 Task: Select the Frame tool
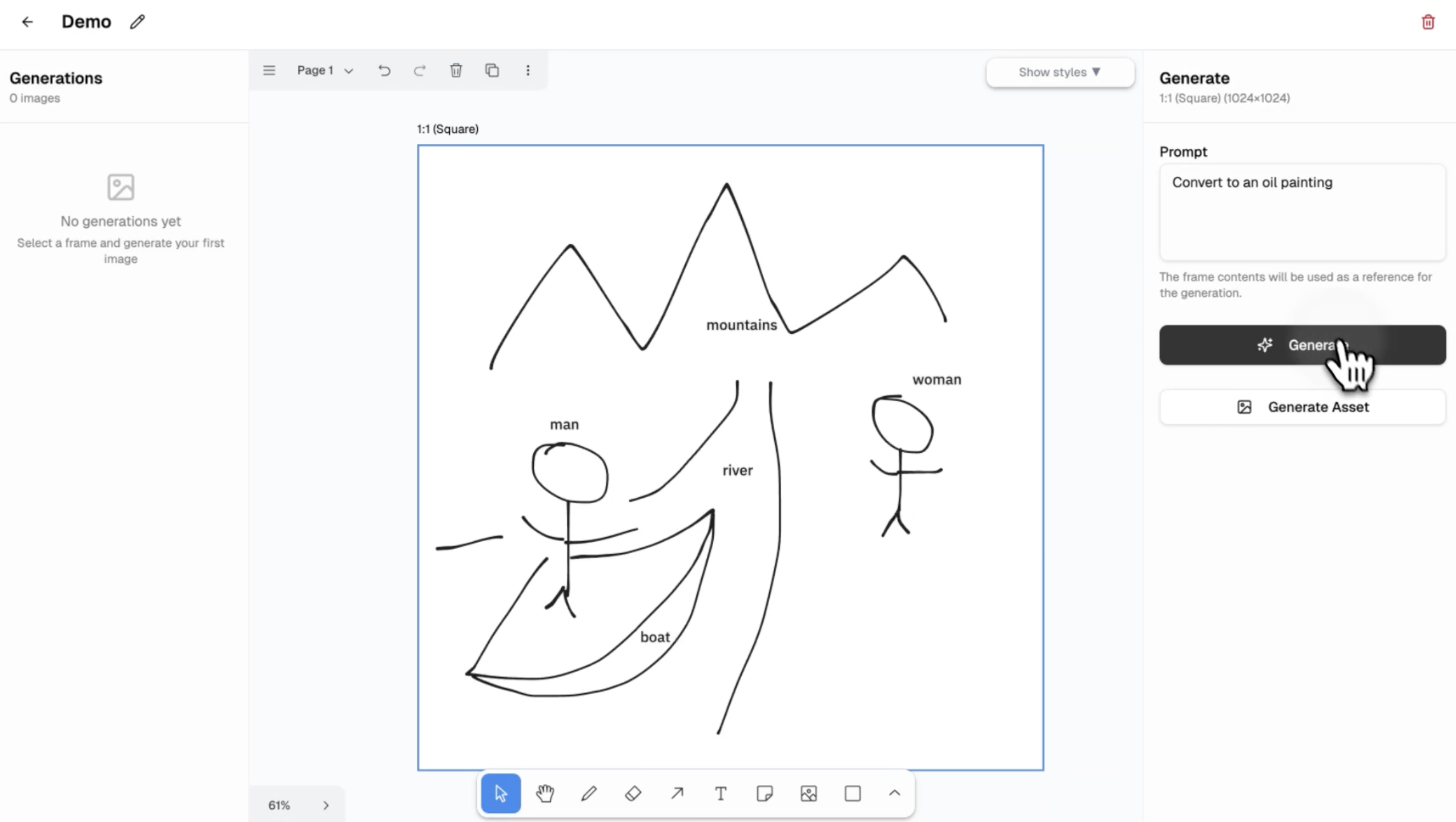click(x=851, y=793)
